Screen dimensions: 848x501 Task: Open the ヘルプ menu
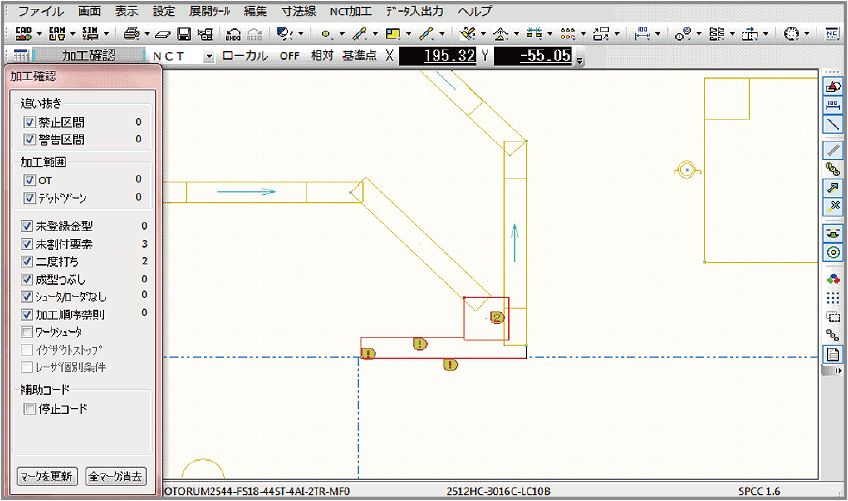[x=474, y=11]
